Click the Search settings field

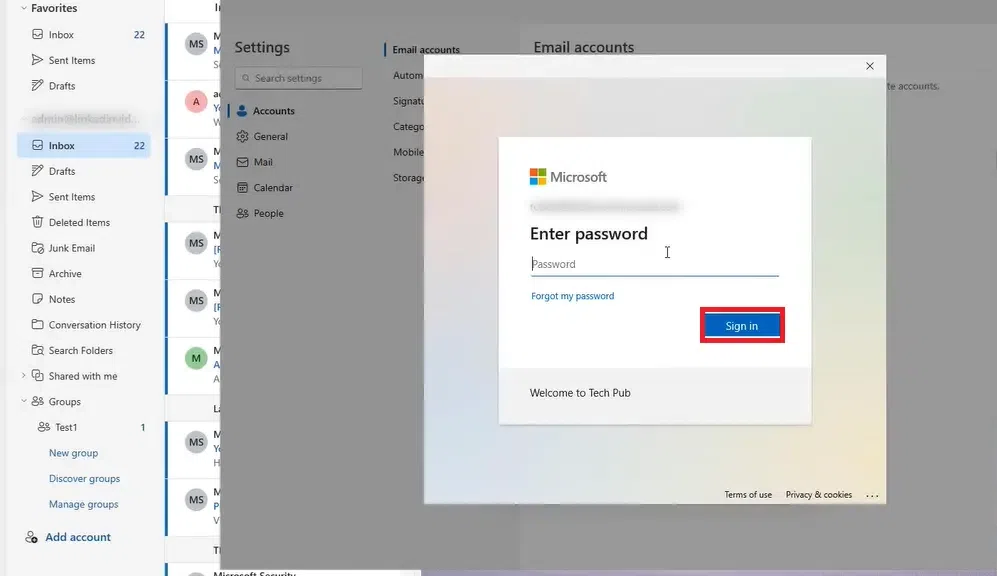(x=298, y=78)
